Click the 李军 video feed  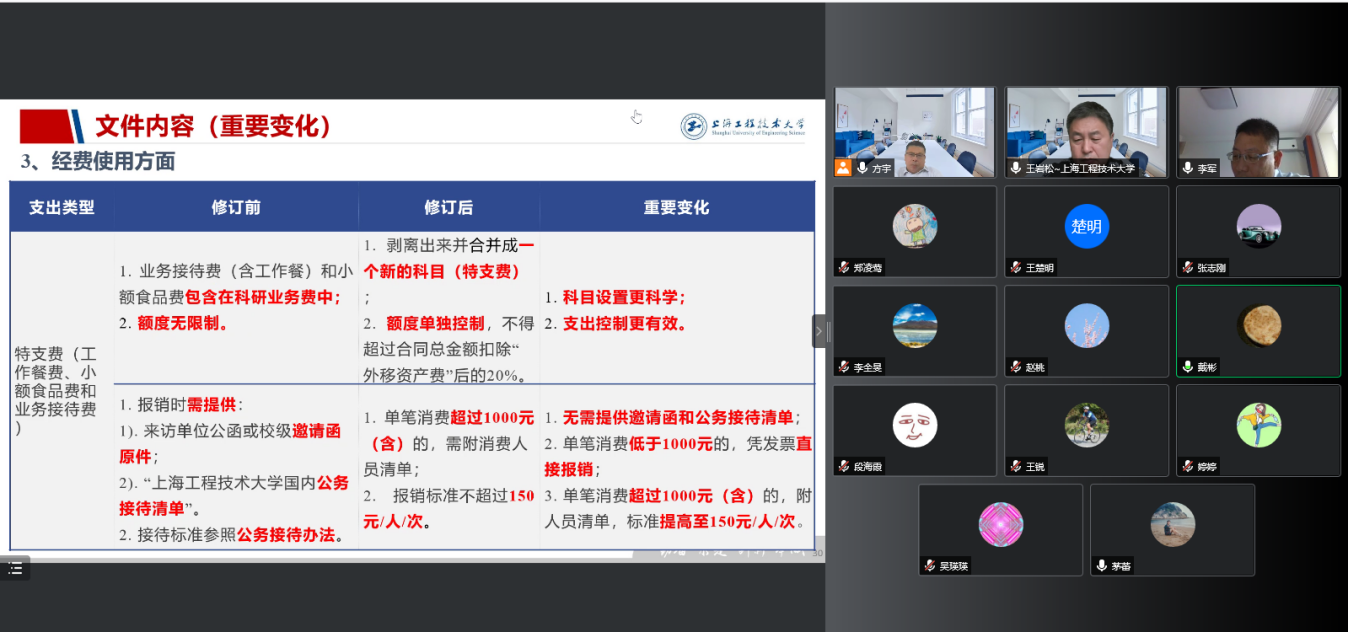pyautogui.click(x=1258, y=131)
